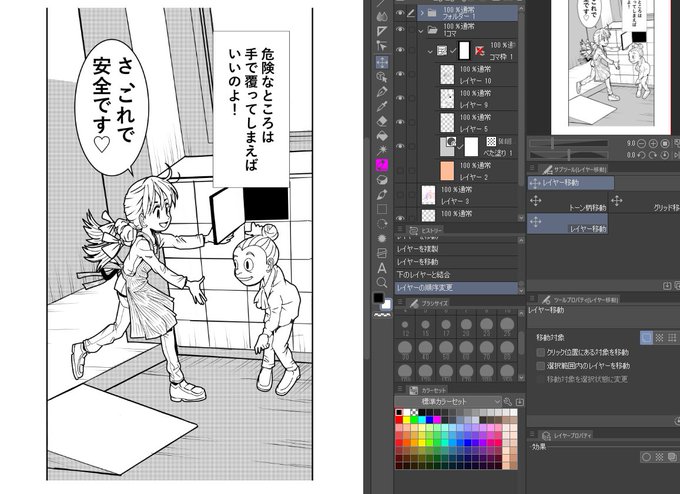Expand the フォルダー 1 folder chevron
The image size is (680, 494).
[422, 13]
